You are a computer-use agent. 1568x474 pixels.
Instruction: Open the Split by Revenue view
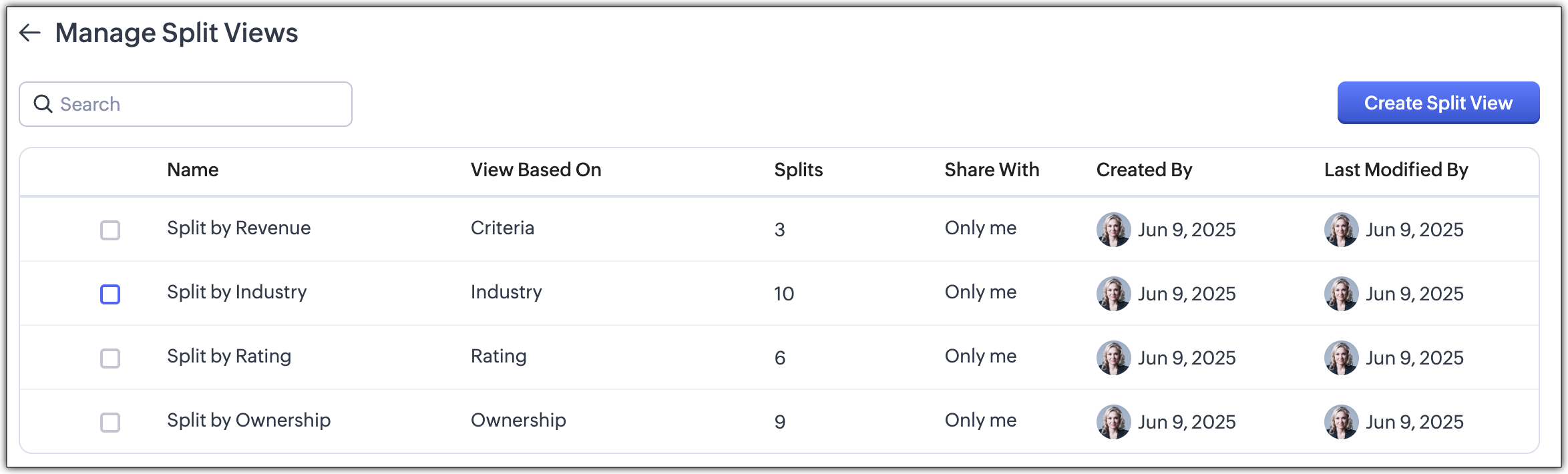(238, 228)
